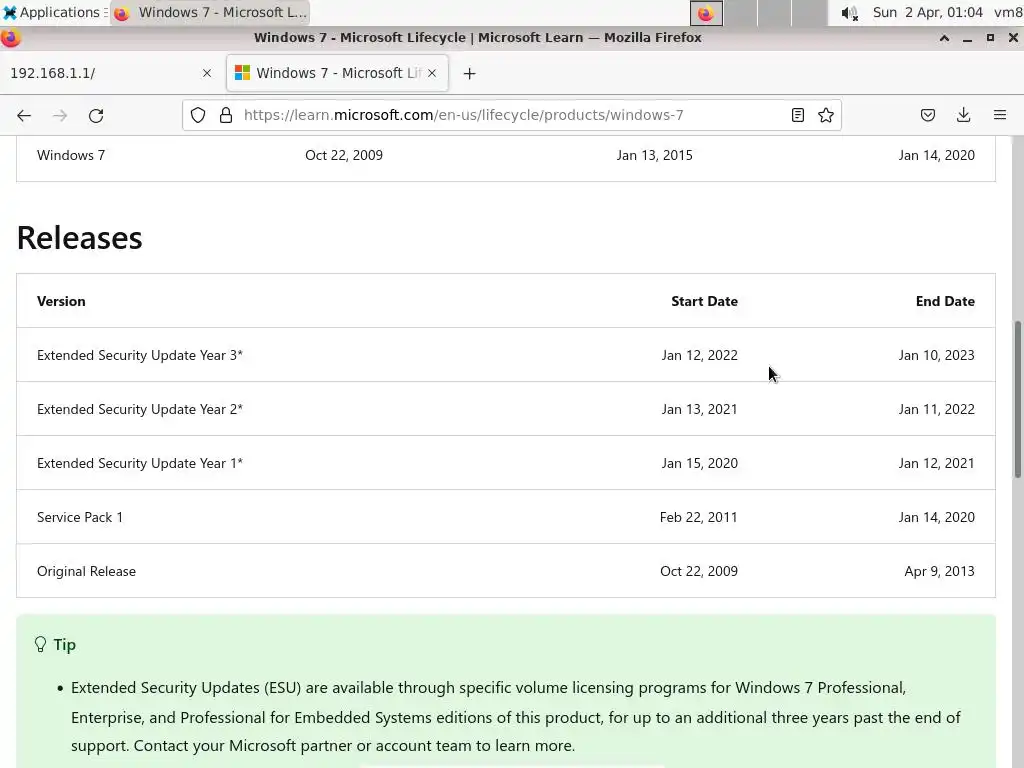Select the Windows 7 - Microsoft Lifecycle tab
Viewport: 1024px width, 768px height.
tap(337, 73)
